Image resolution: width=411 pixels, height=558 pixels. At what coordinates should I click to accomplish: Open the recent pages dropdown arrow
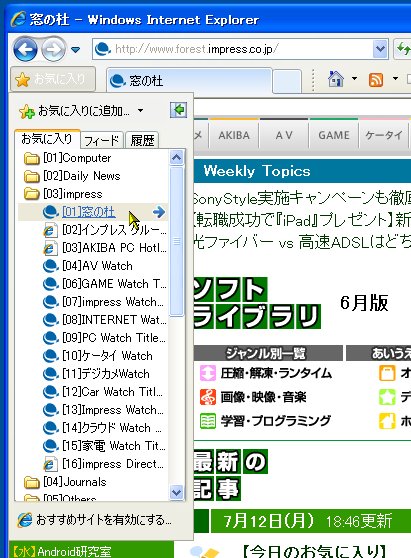(75, 49)
